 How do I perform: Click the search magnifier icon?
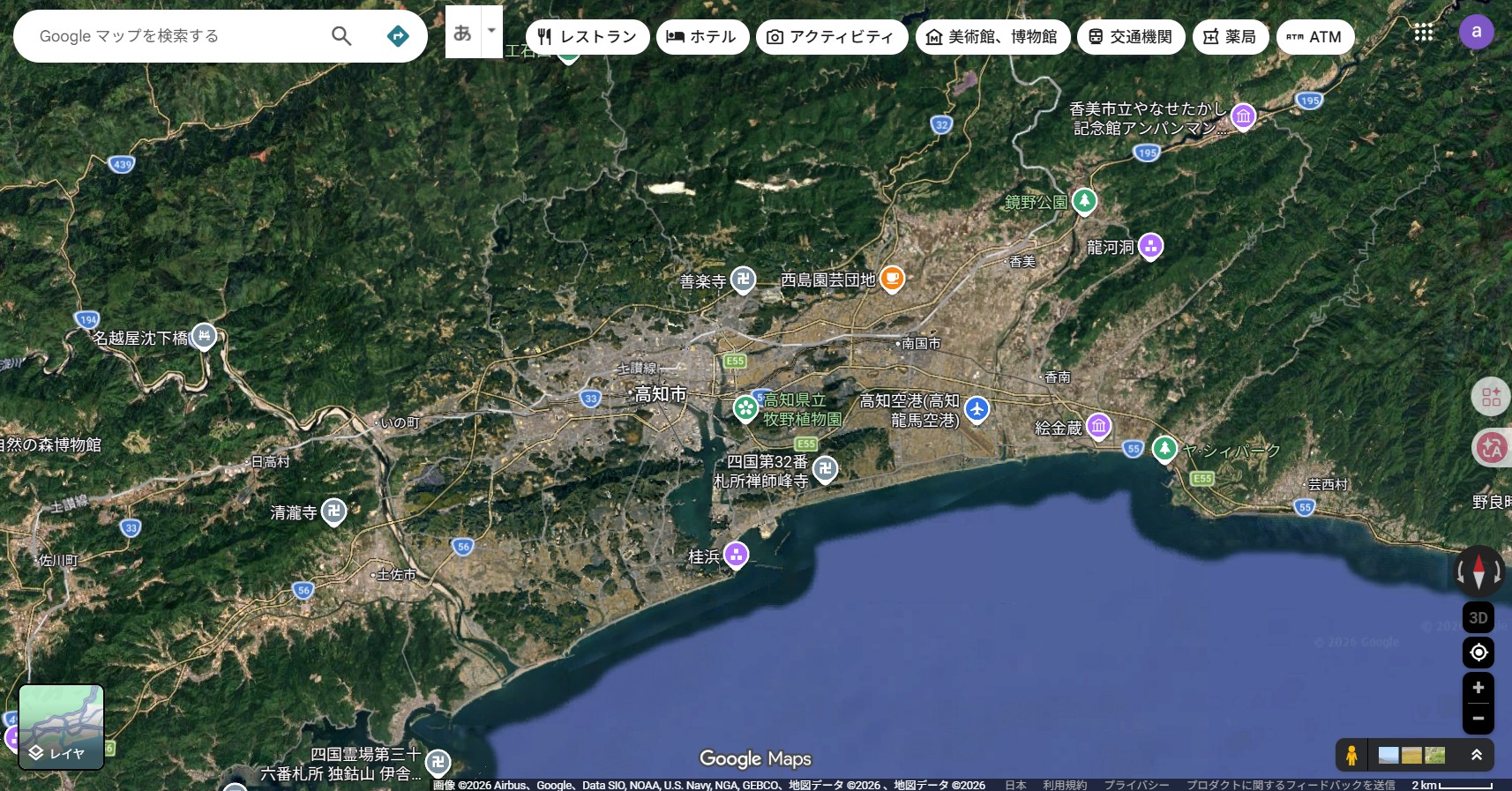coord(341,36)
